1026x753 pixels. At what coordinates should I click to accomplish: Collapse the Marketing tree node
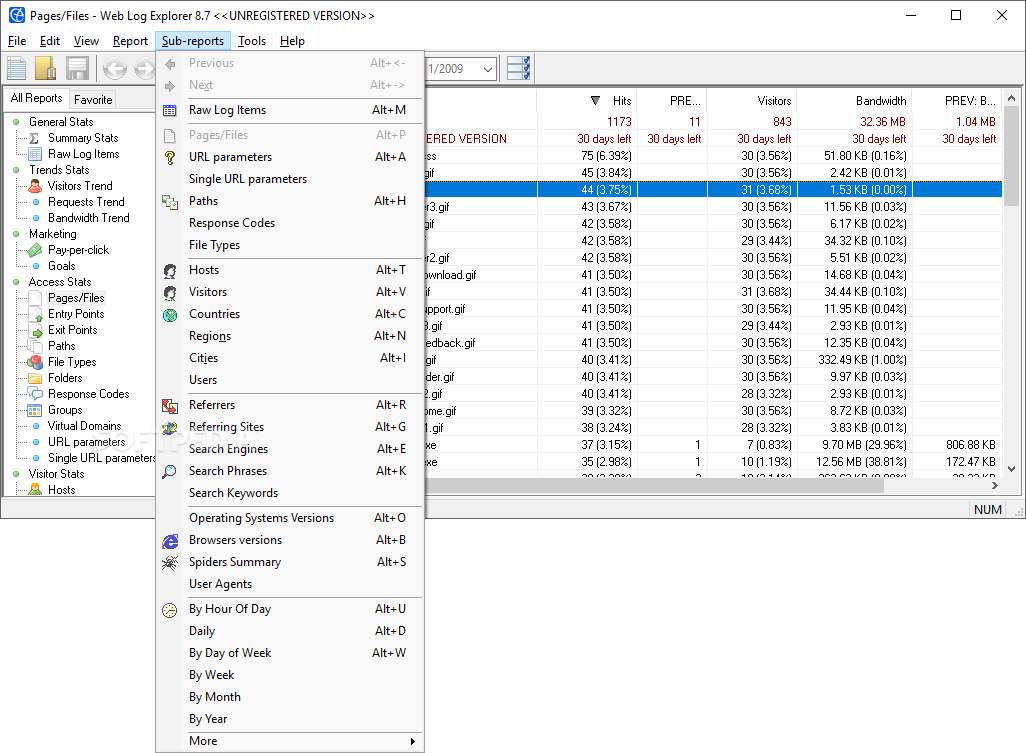tap(16, 234)
